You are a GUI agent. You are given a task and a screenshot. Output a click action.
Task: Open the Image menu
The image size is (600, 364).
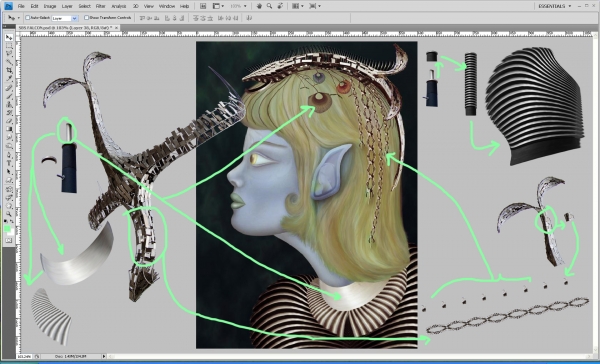[50, 6]
